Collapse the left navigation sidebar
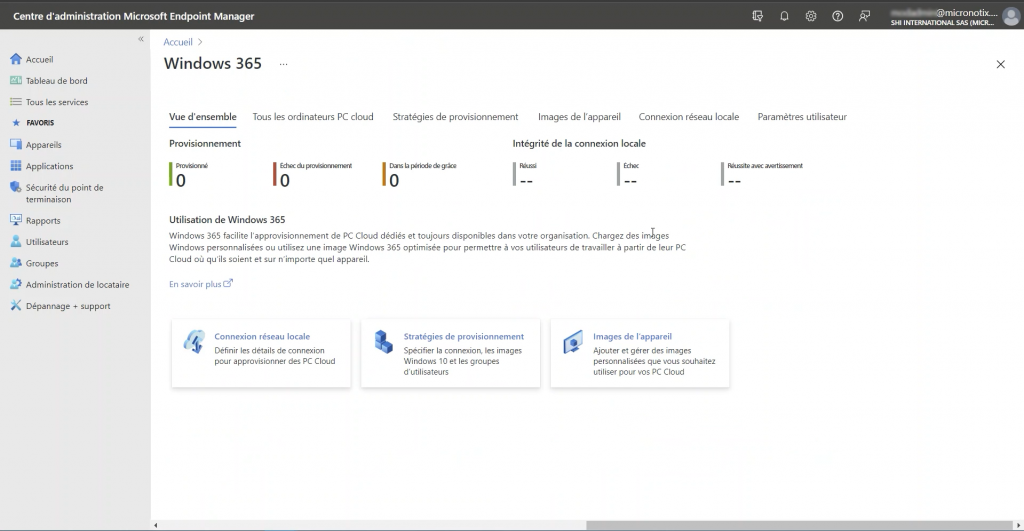 tap(140, 39)
